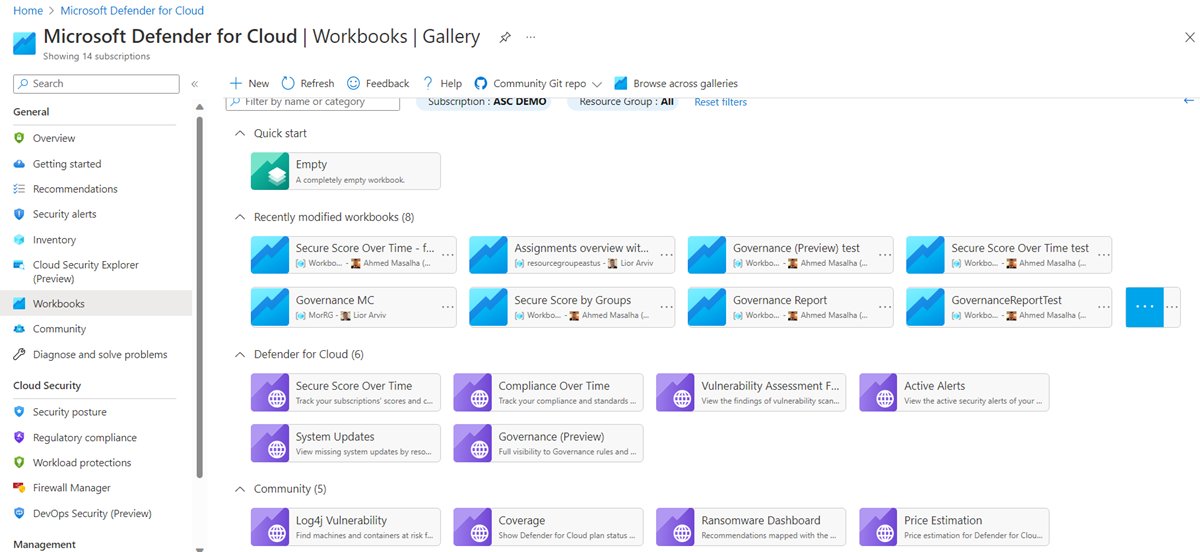This screenshot has height=552, width=1200.
Task: Click the New workbook plus button
Action: (249, 84)
